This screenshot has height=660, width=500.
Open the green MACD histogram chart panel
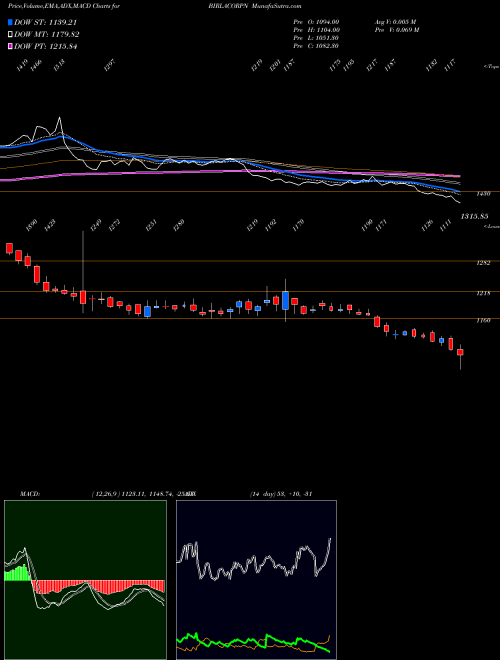(85, 580)
